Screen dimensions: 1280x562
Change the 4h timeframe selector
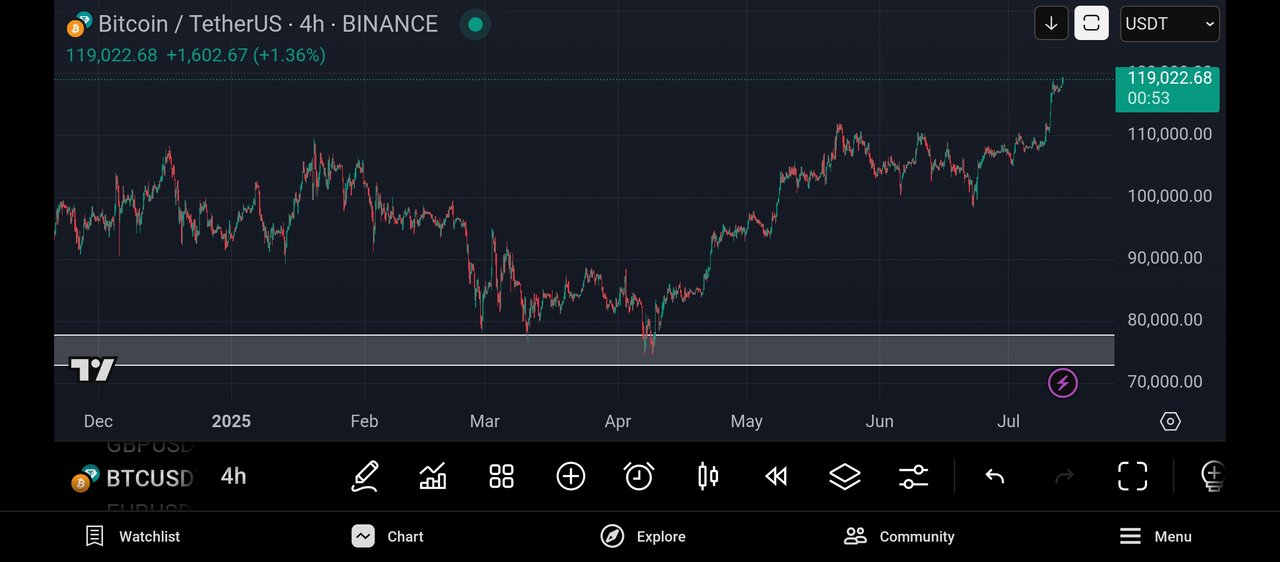tap(233, 476)
